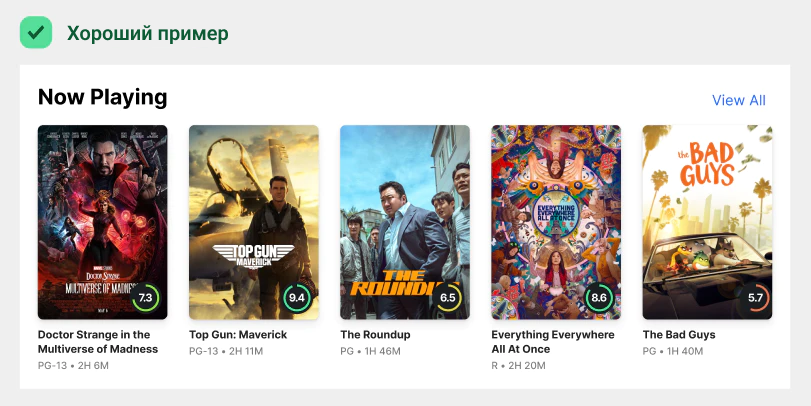Image resolution: width=811 pixels, height=406 pixels.
Task: Open Everything Everywhere All At Once poster
Action: (556, 222)
